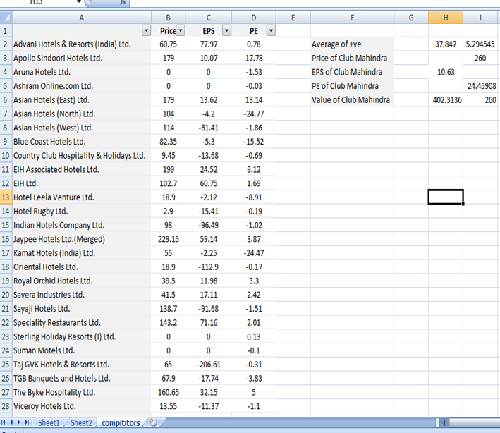
Task: Click cell 'Kamat Hotels (India) Ltd.'
Action: [82, 253]
